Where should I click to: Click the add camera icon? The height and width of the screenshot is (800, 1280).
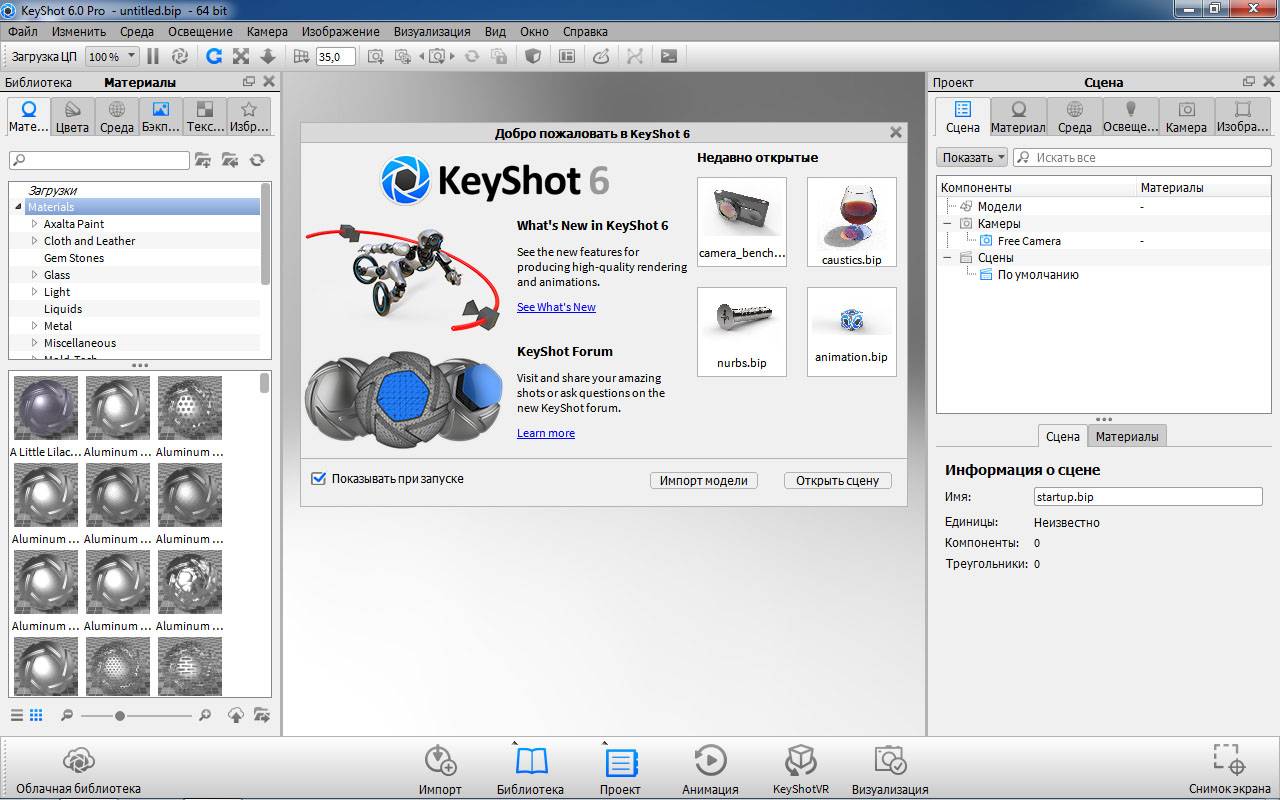point(376,57)
